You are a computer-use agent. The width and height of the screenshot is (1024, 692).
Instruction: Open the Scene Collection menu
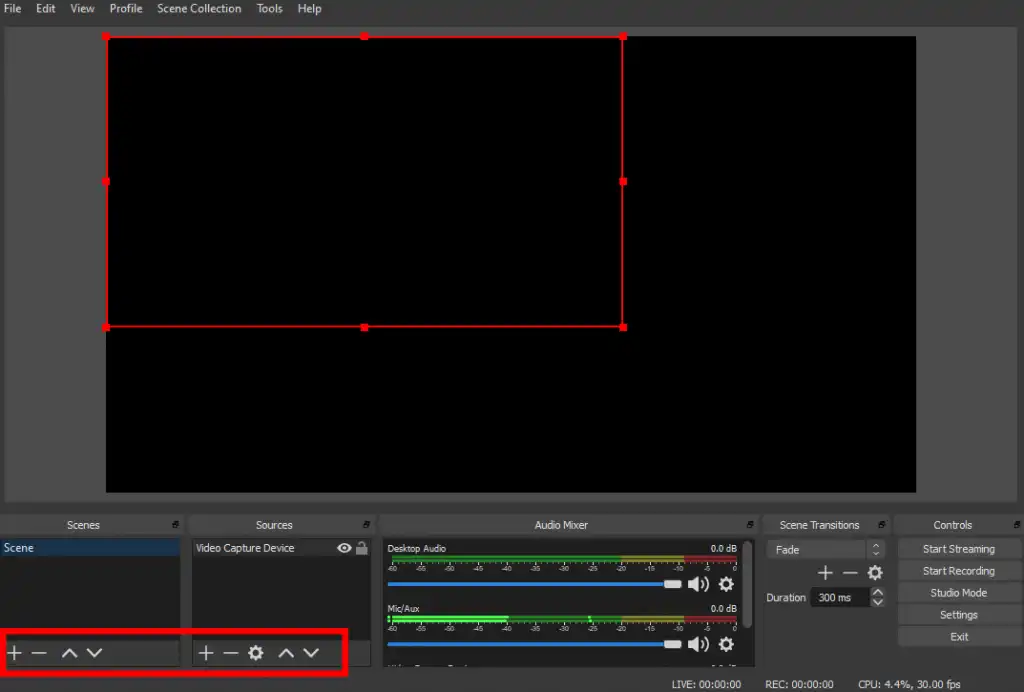tap(199, 8)
